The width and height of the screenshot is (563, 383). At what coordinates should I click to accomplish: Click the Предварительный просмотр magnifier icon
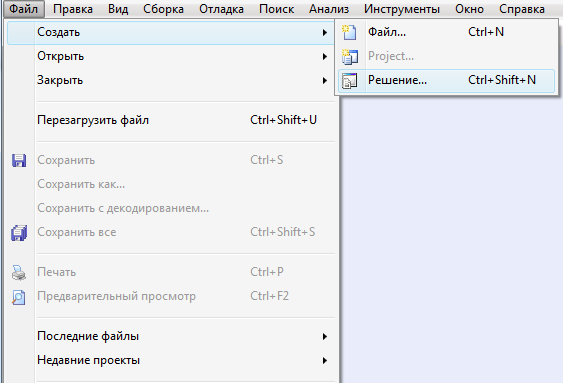(19, 297)
